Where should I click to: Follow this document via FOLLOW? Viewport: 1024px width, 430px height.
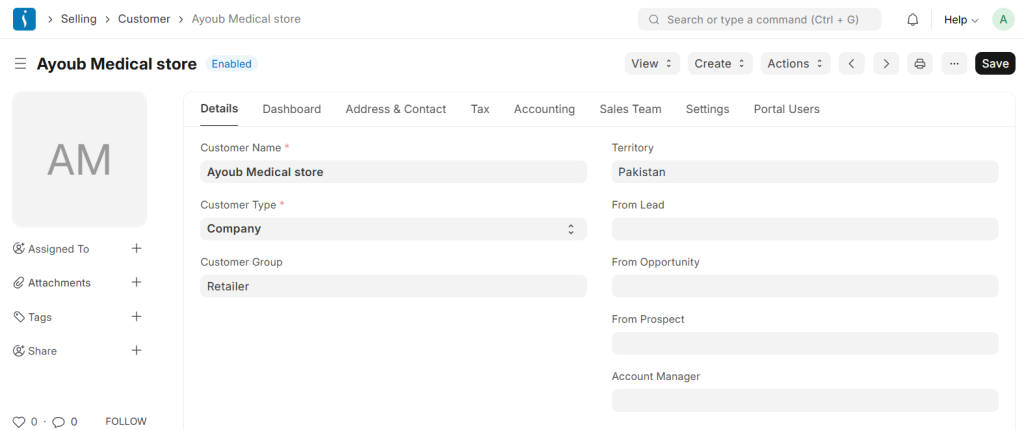point(126,422)
